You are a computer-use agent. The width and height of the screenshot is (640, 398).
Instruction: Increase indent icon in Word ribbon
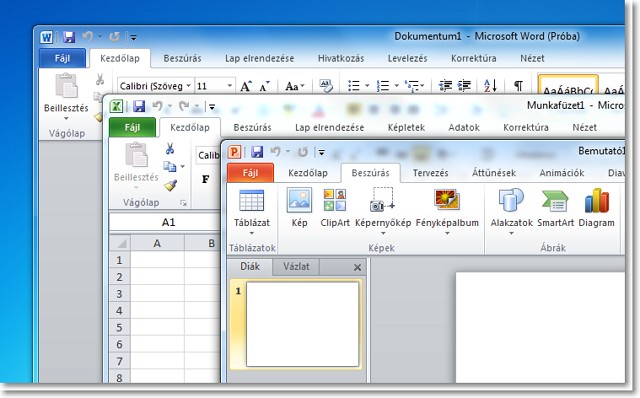point(464,86)
